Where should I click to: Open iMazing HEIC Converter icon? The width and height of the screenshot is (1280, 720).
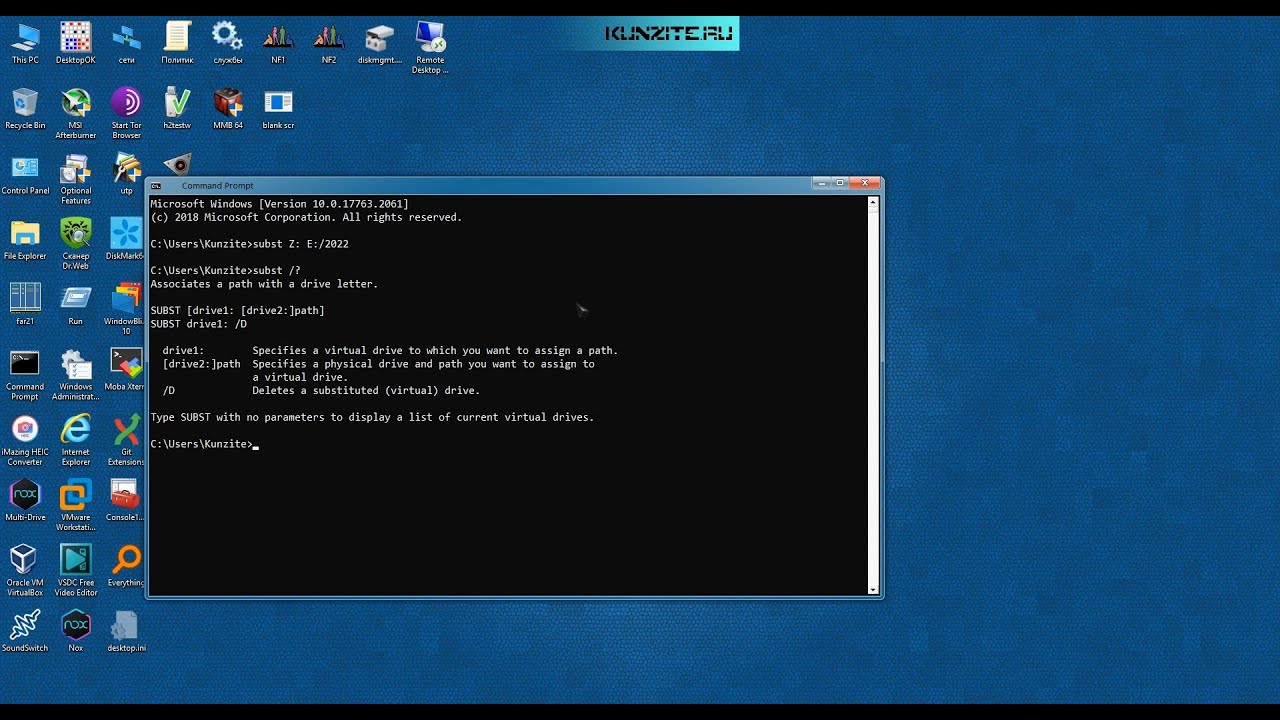pyautogui.click(x=25, y=440)
